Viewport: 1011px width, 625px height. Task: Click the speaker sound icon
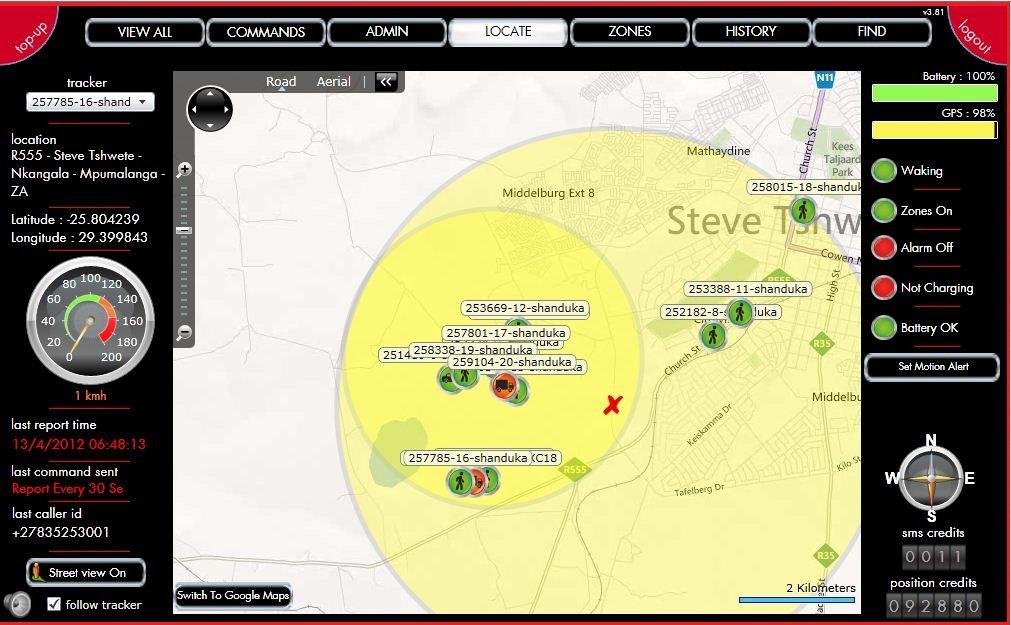(x=16, y=603)
